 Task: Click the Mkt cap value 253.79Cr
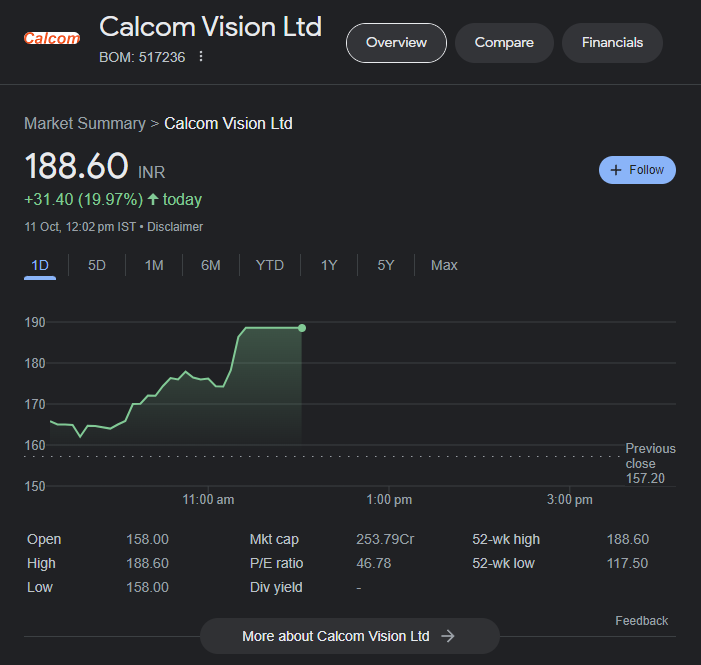coord(385,539)
